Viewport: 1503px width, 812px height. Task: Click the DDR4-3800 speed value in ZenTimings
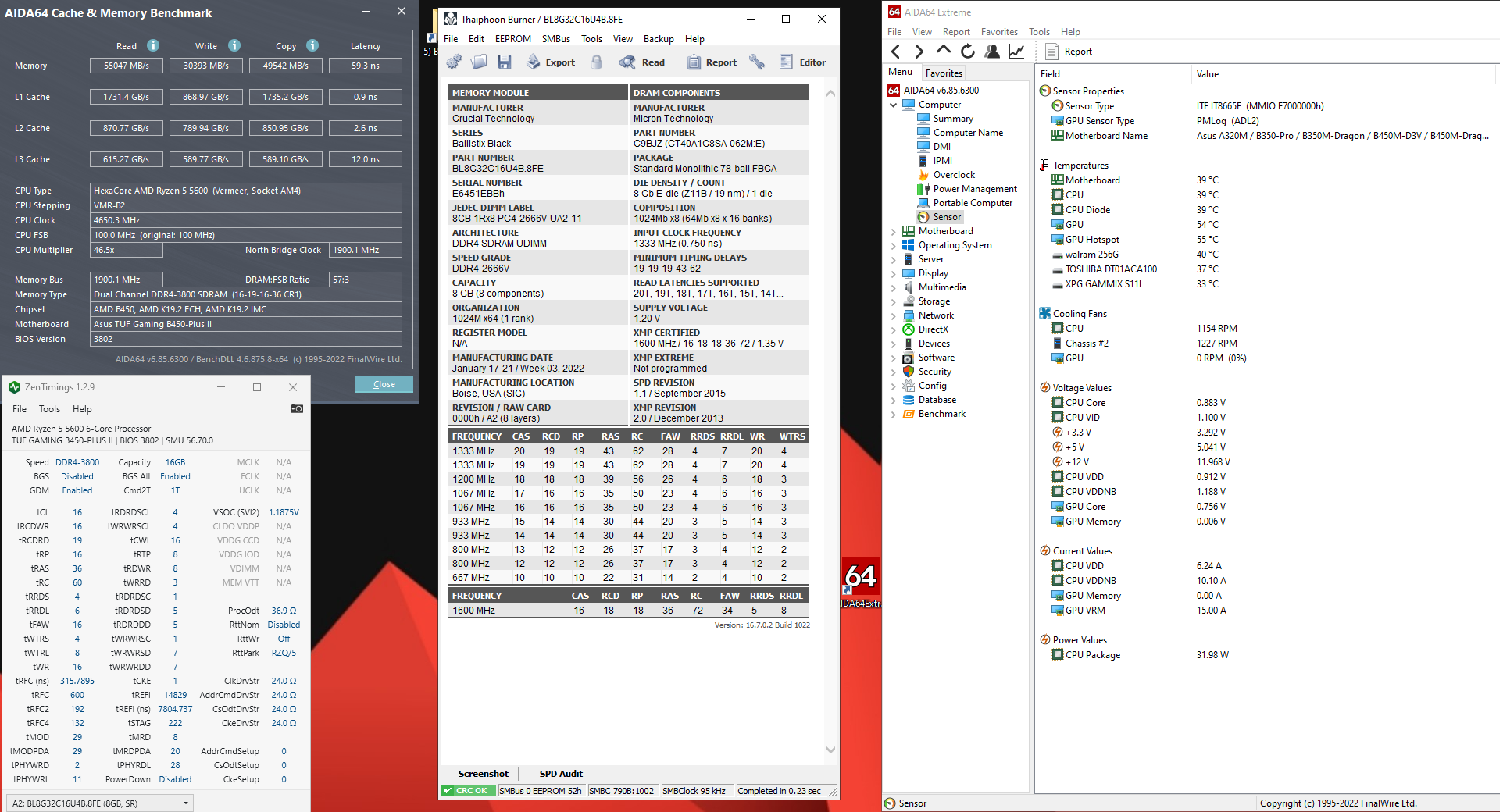(x=77, y=462)
